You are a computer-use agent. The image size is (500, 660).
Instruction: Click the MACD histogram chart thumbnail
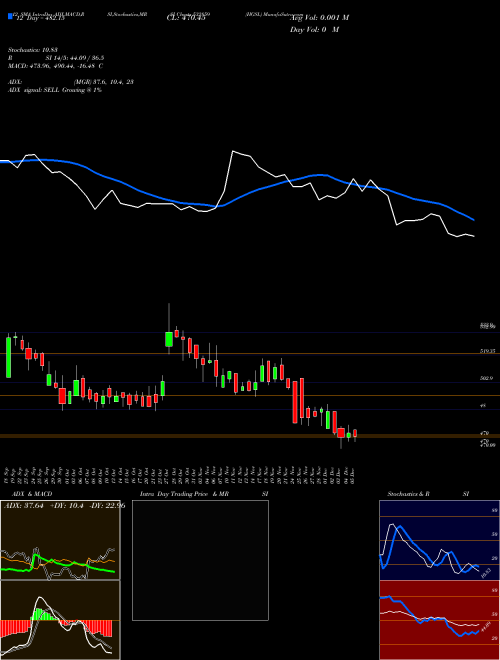[60, 620]
